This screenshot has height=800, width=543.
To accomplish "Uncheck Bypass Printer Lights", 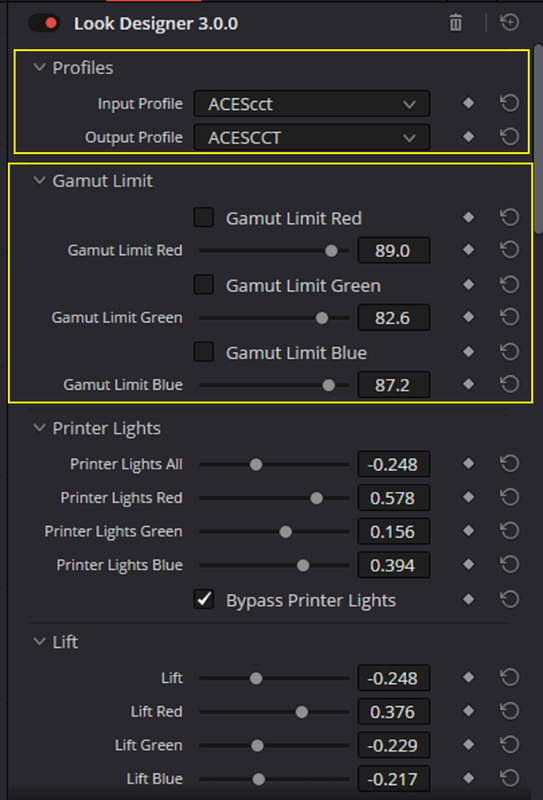I will click(204, 599).
